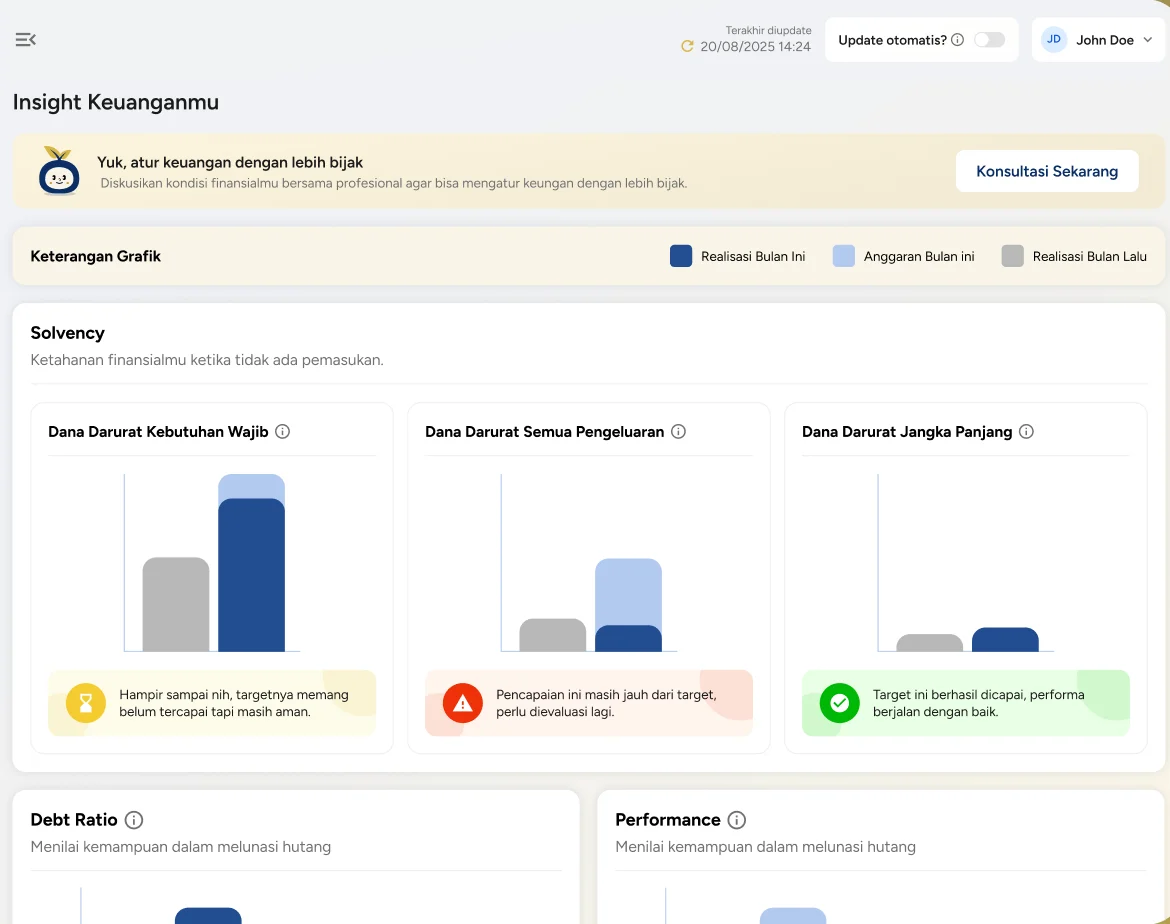Click the JD avatar circle
Screen dimensions: 1170x924
click(x=1054, y=40)
